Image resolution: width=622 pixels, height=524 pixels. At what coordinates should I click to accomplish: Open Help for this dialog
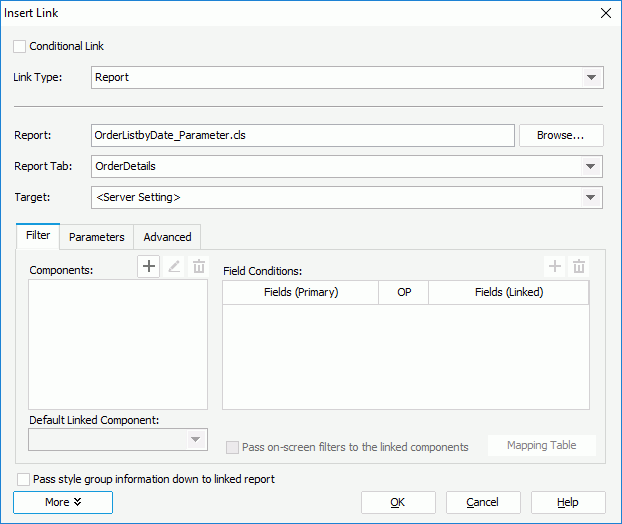pos(568,503)
